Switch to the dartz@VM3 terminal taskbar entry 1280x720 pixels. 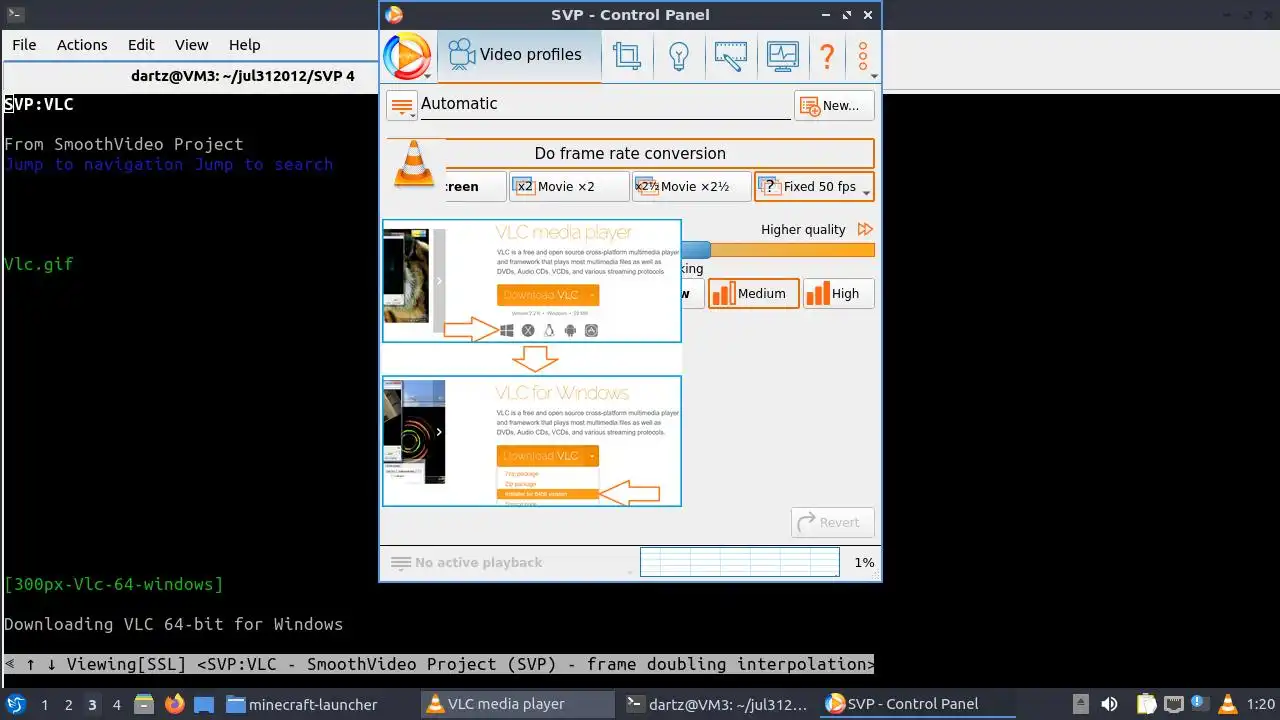pyautogui.click(x=716, y=704)
